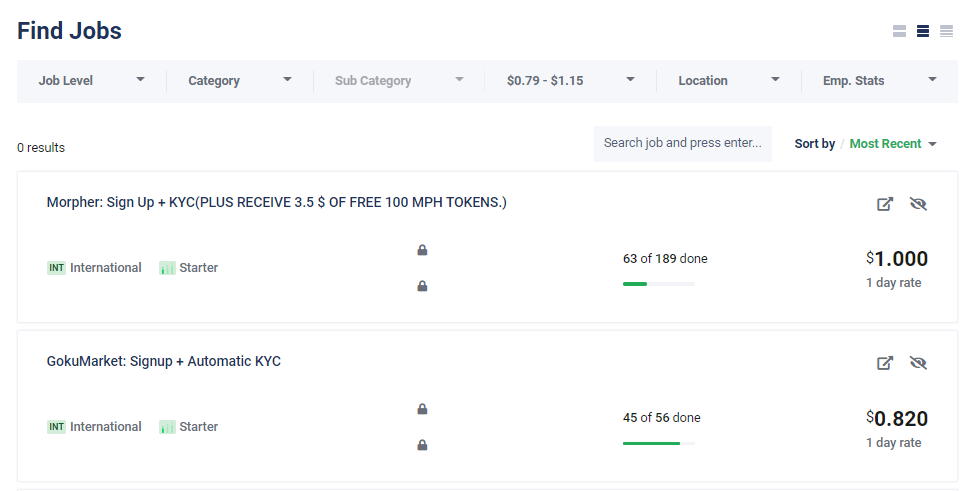Switch to the compact list view layout
The image size is (960, 491).
click(946, 31)
